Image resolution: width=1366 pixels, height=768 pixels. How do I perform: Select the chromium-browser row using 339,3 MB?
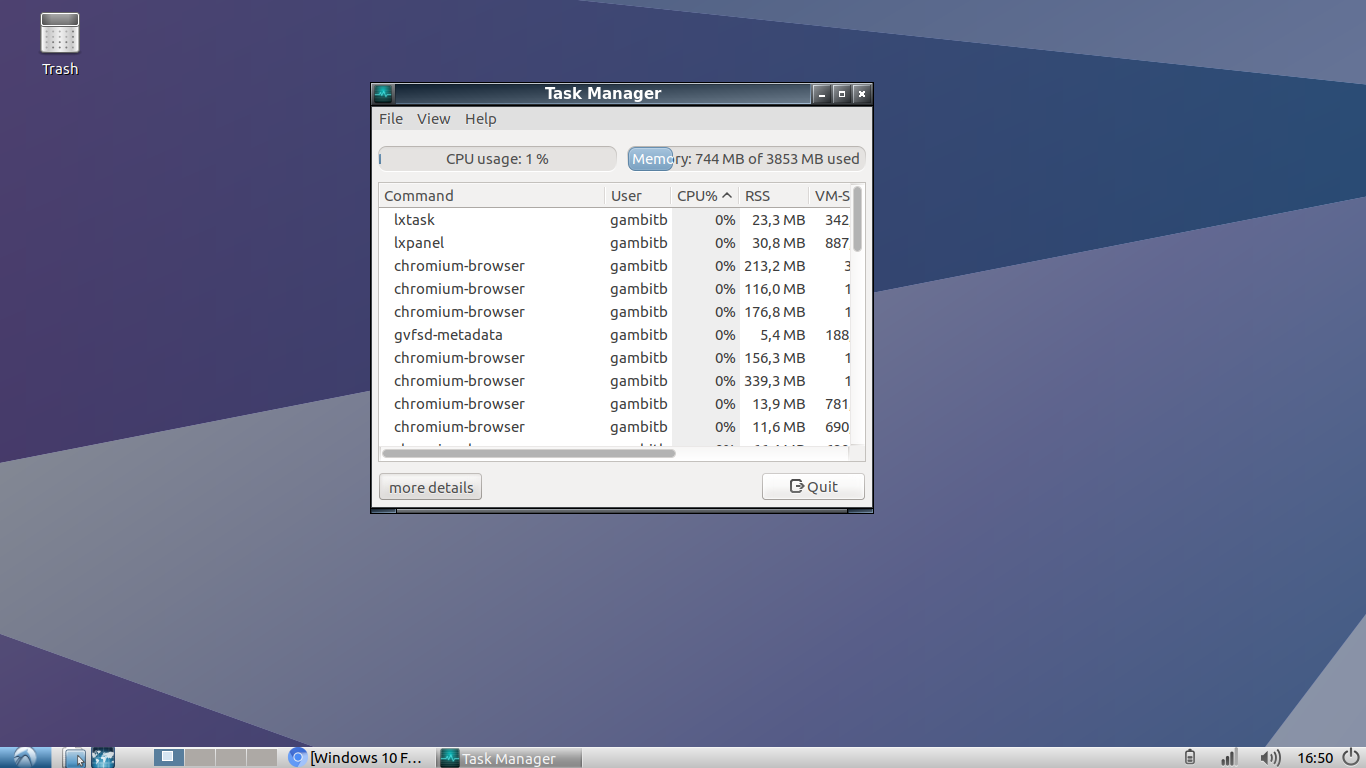(615, 381)
